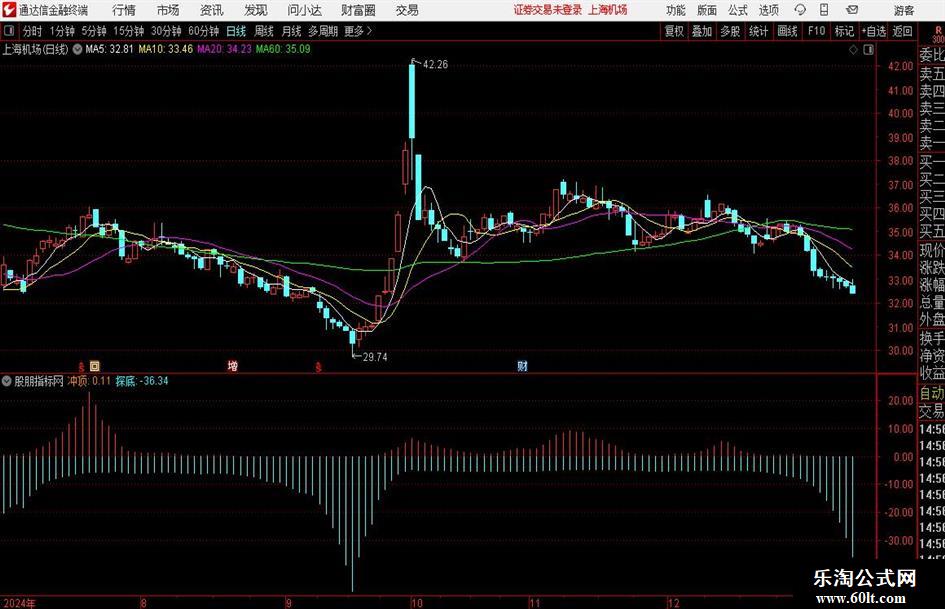This screenshot has height=609, width=945.
Task: Open the 问小达 menu
Action: [x=304, y=10]
